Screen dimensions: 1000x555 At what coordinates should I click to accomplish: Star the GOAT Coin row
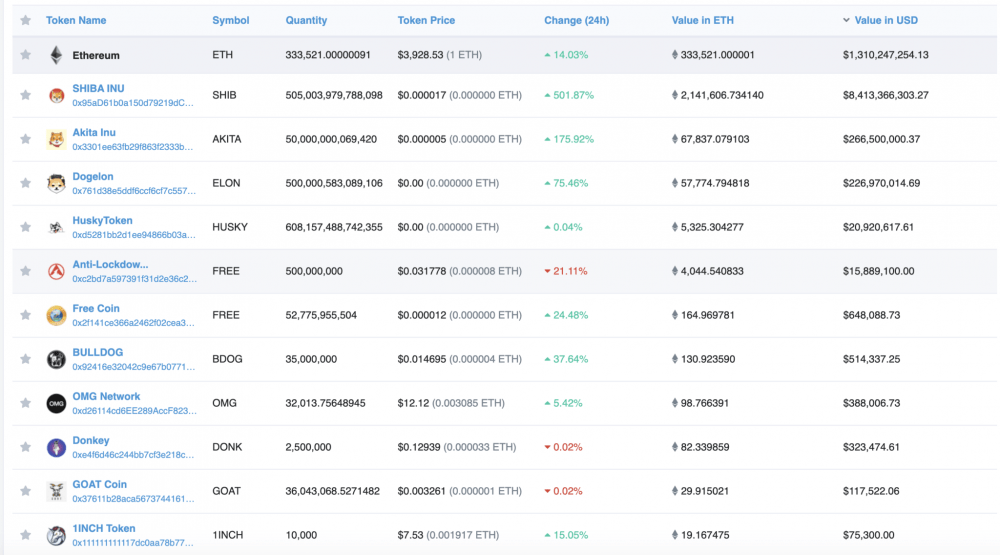click(x=26, y=491)
